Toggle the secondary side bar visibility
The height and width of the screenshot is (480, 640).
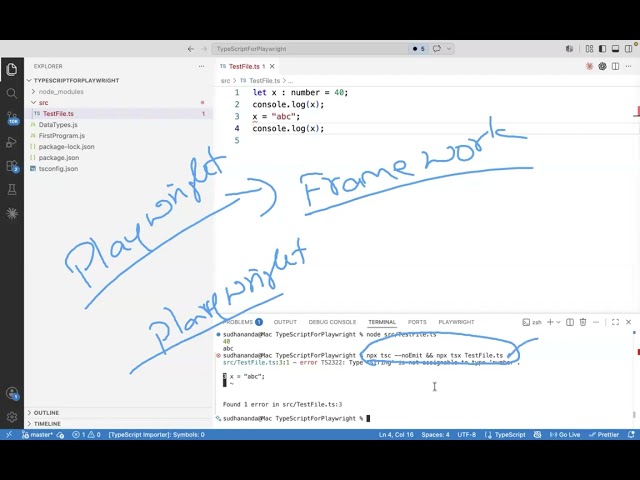(629, 49)
